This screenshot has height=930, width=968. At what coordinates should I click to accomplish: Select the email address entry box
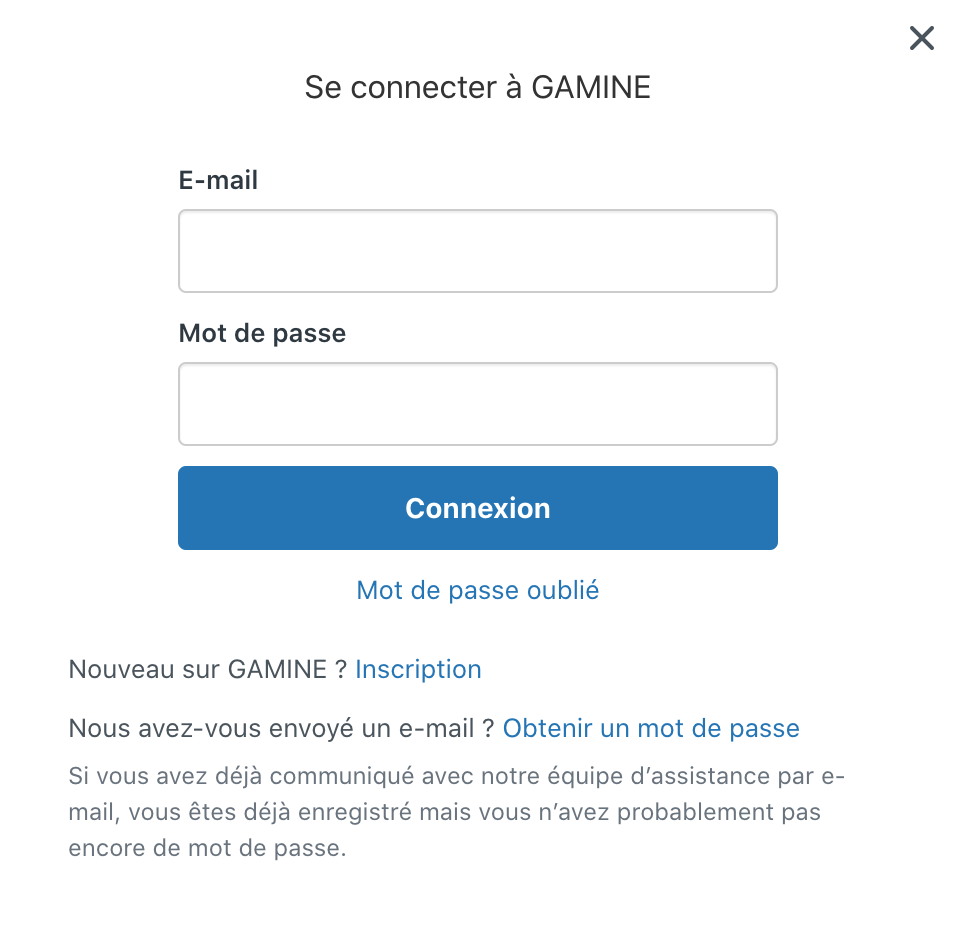tap(477, 251)
